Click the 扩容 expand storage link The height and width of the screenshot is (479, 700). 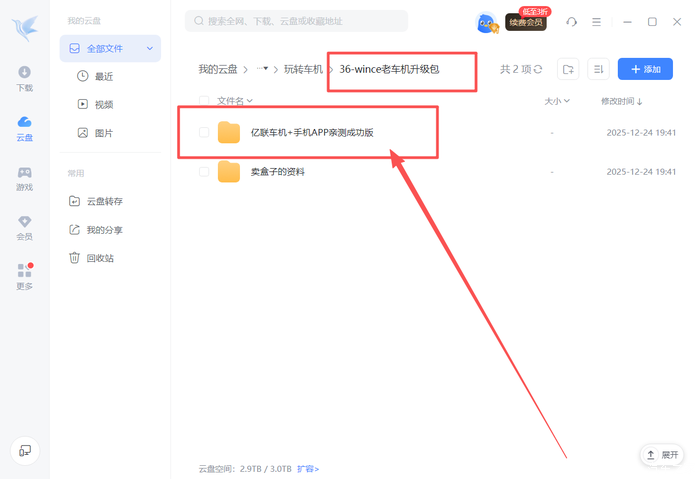click(x=308, y=469)
